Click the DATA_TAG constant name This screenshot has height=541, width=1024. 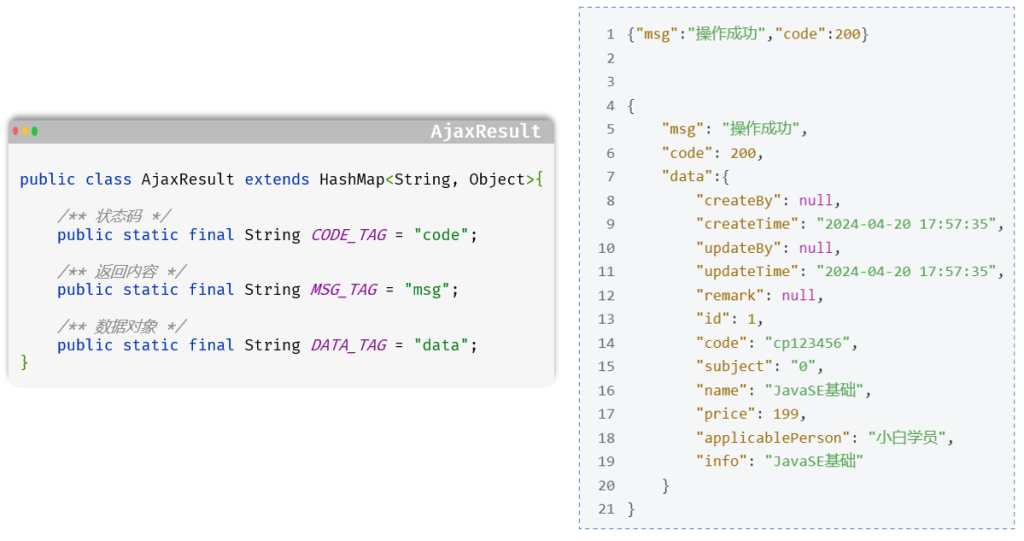coord(349,345)
